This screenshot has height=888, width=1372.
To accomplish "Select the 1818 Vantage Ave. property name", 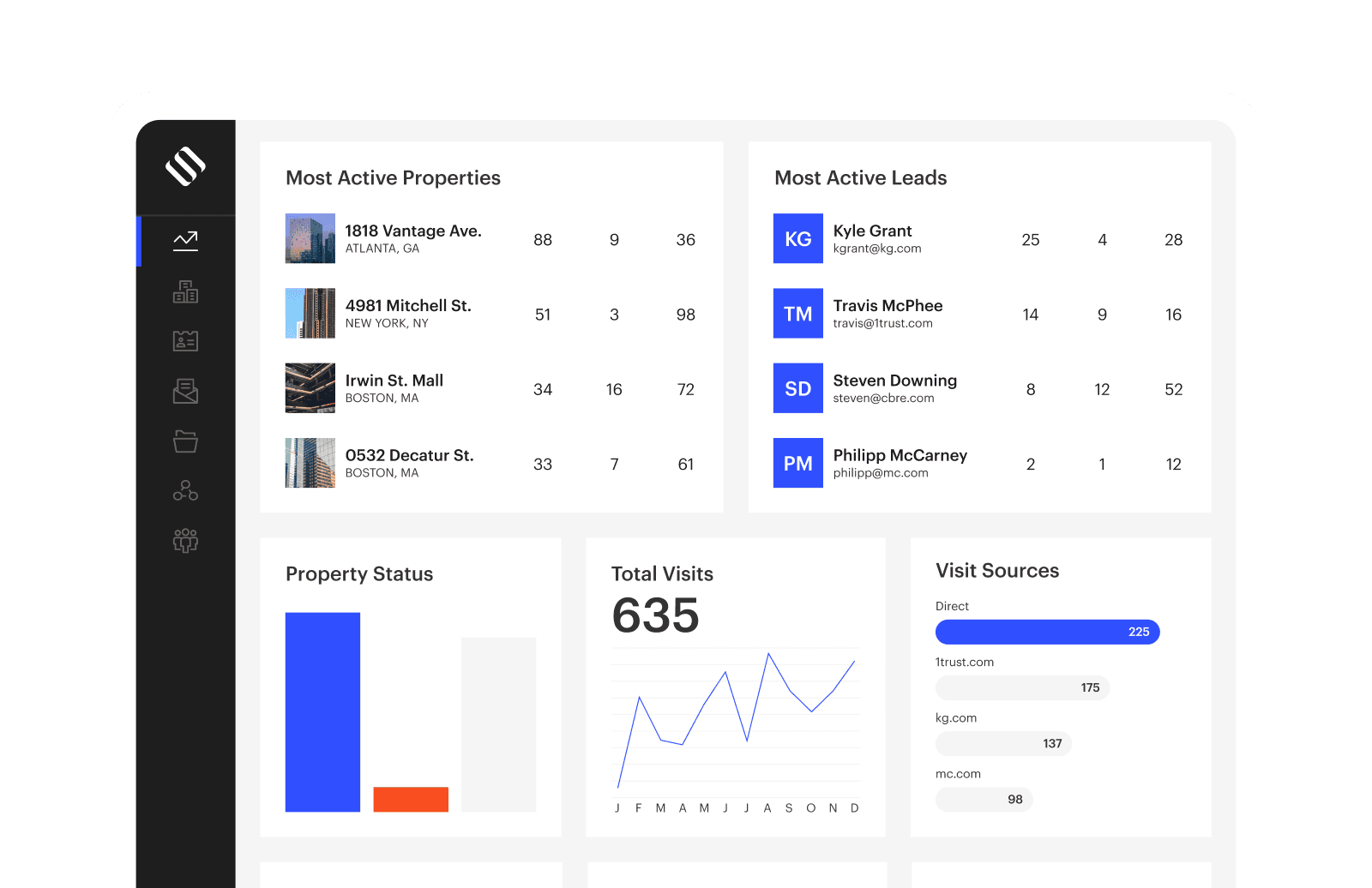I will pyautogui.click(x=413, y=231).
